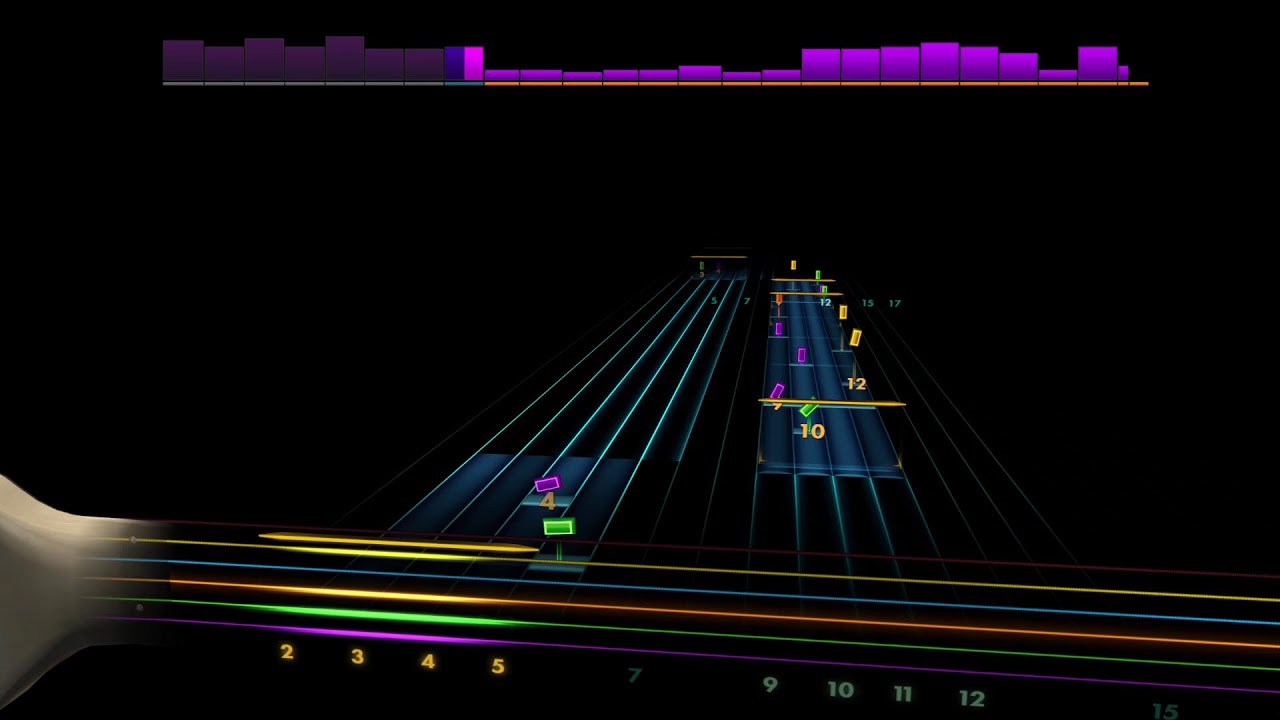Viewport: 1280px width, 720px height.
Task: Click dim fret number 15 on fretboard number row
Action: tap(1165, 711)
